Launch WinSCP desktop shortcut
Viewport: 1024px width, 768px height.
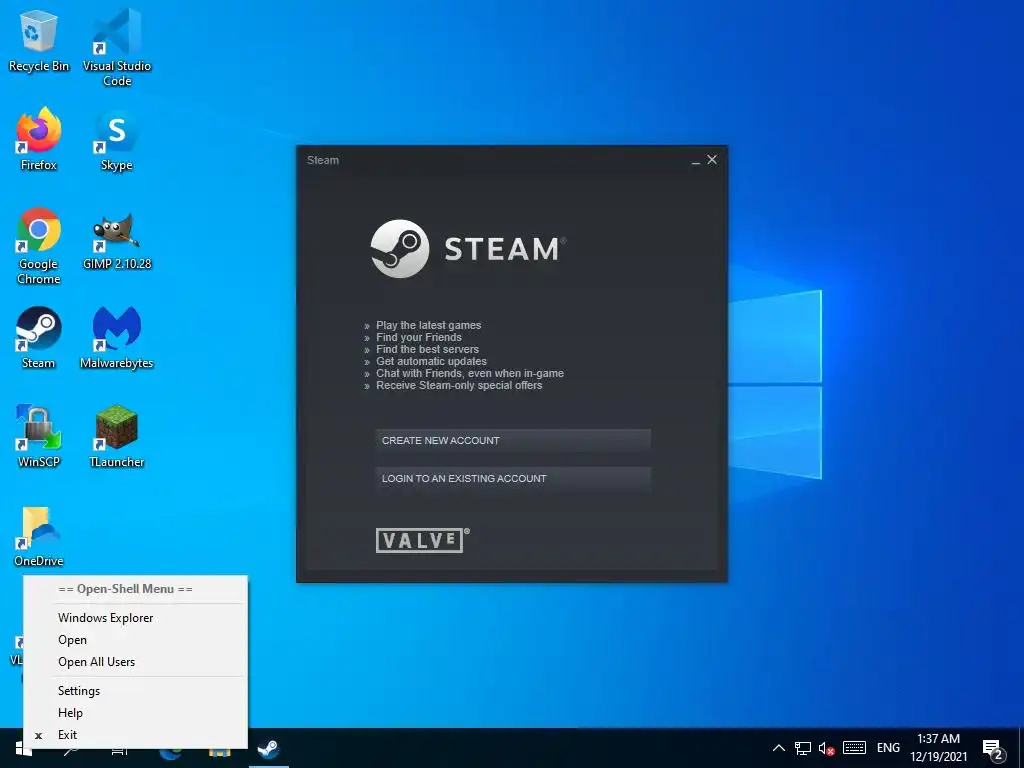pyautogui.click(x=39, y=436)
